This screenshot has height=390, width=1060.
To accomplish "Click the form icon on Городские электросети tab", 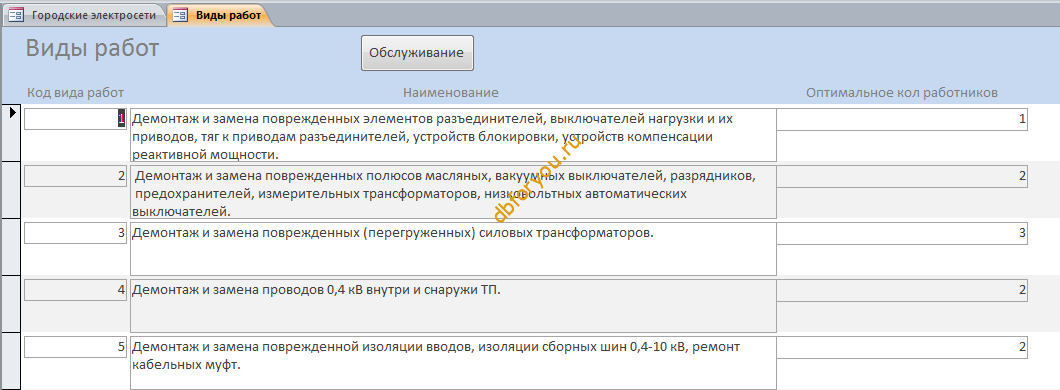I will (x=16, y=16).
